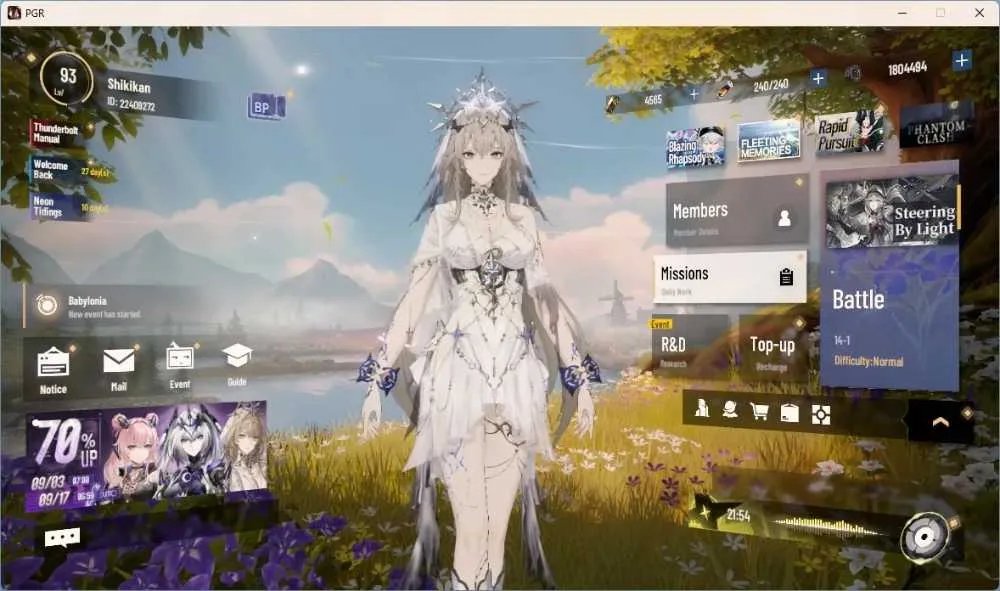Start Battle stage 14-1
The image size is (1000, 591).
tap(890, 317)
